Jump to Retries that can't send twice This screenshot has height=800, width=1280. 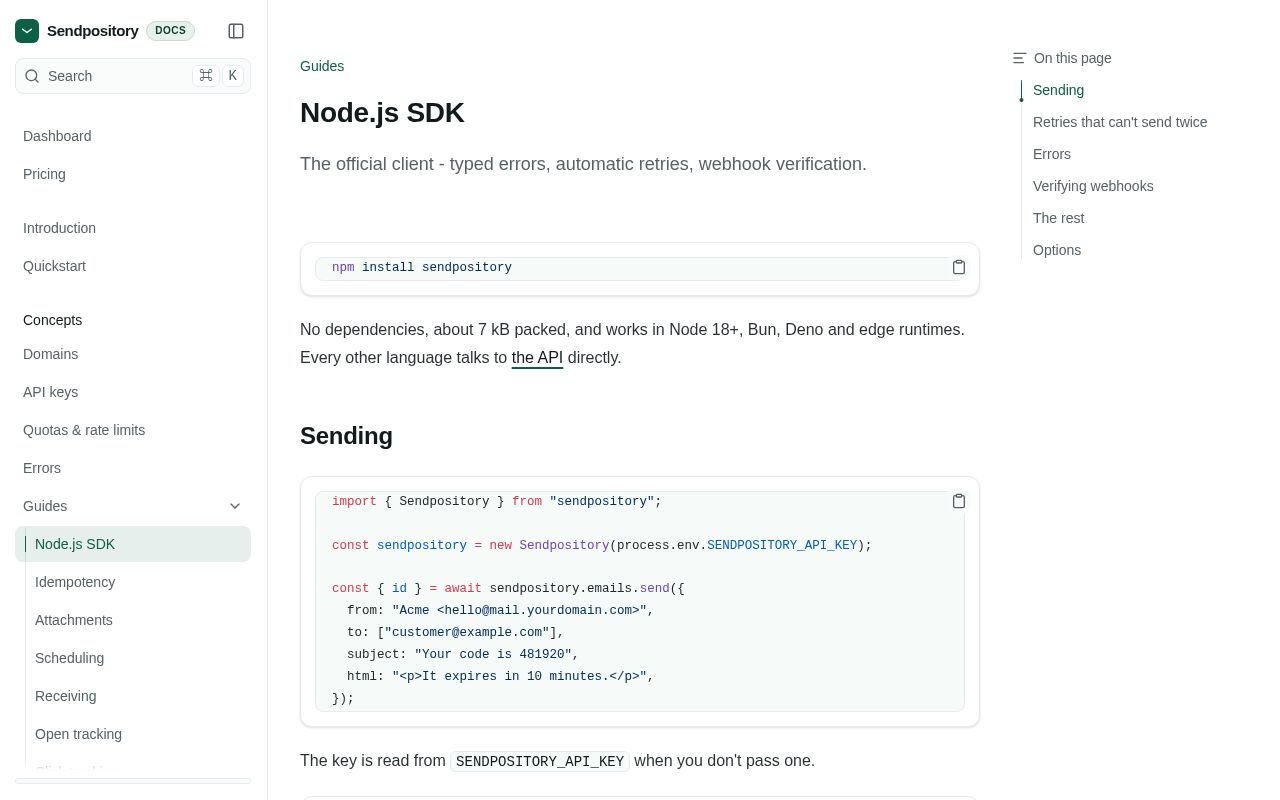1120,122
